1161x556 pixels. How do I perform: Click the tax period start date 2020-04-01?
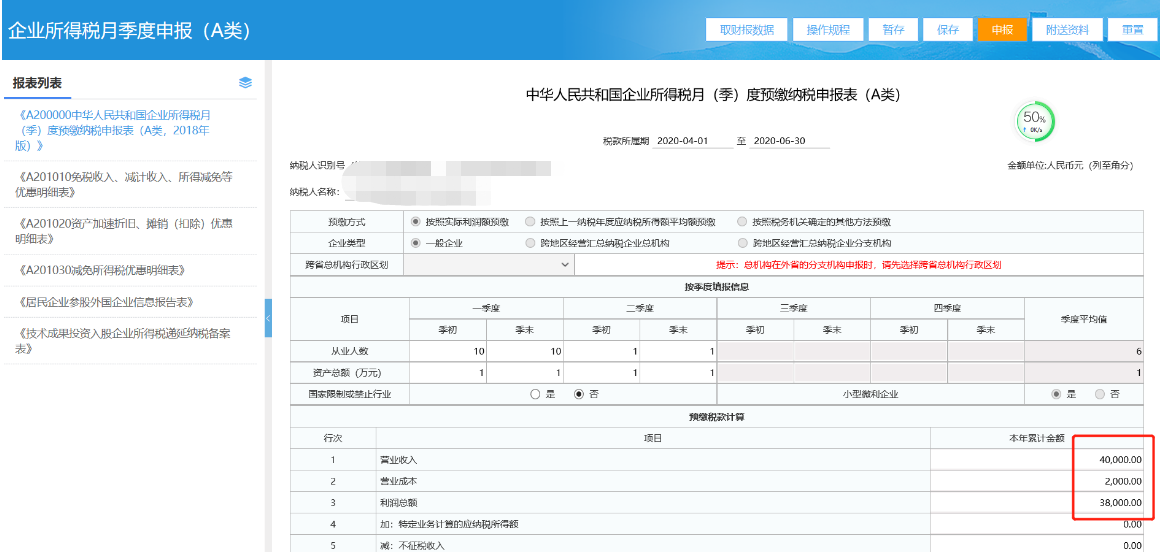(x=692, y=141)
